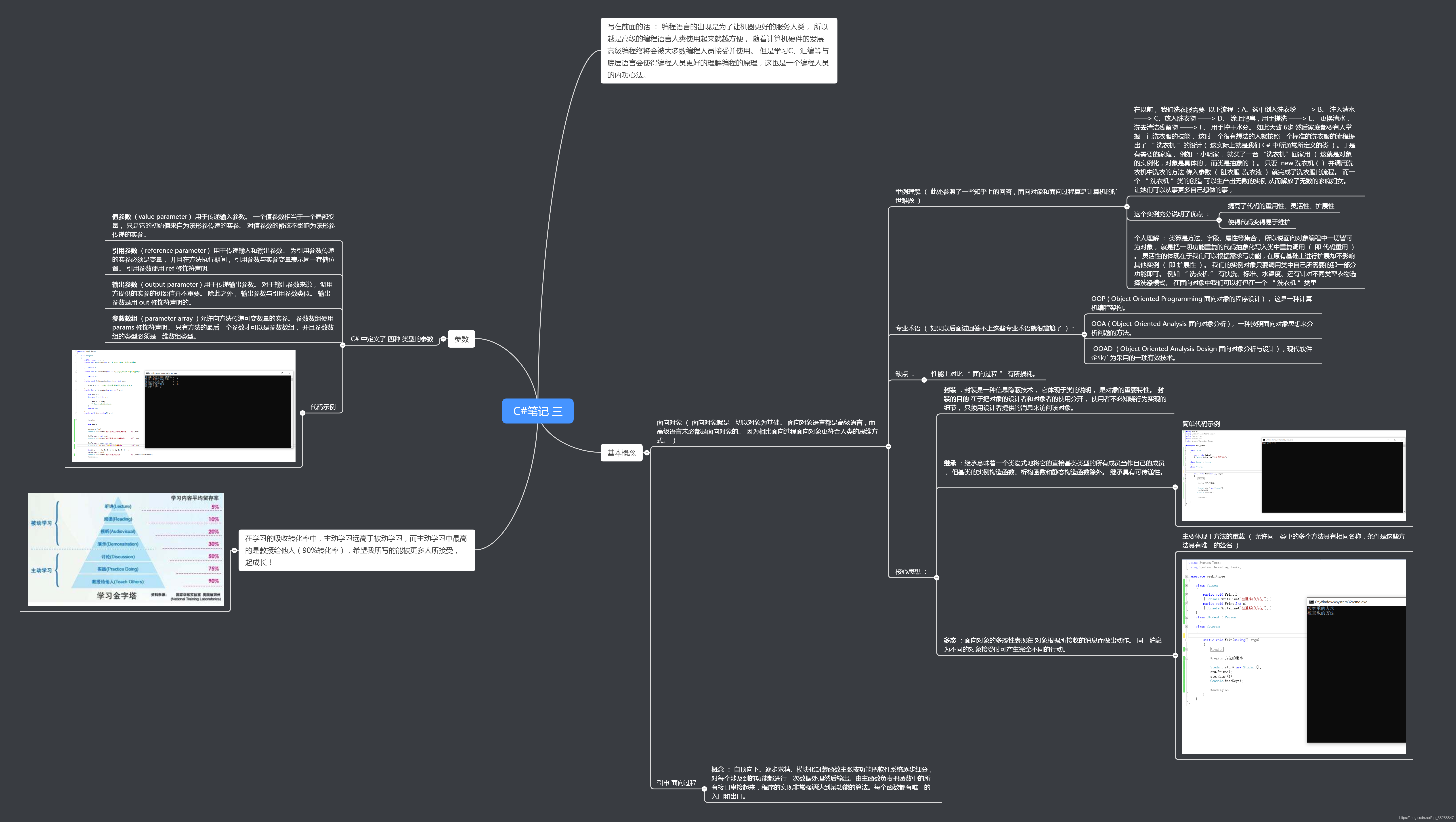Select the 使得代码变得易于维护 node
Viewport: 1456px width, 822px height.
(1259, 222)
